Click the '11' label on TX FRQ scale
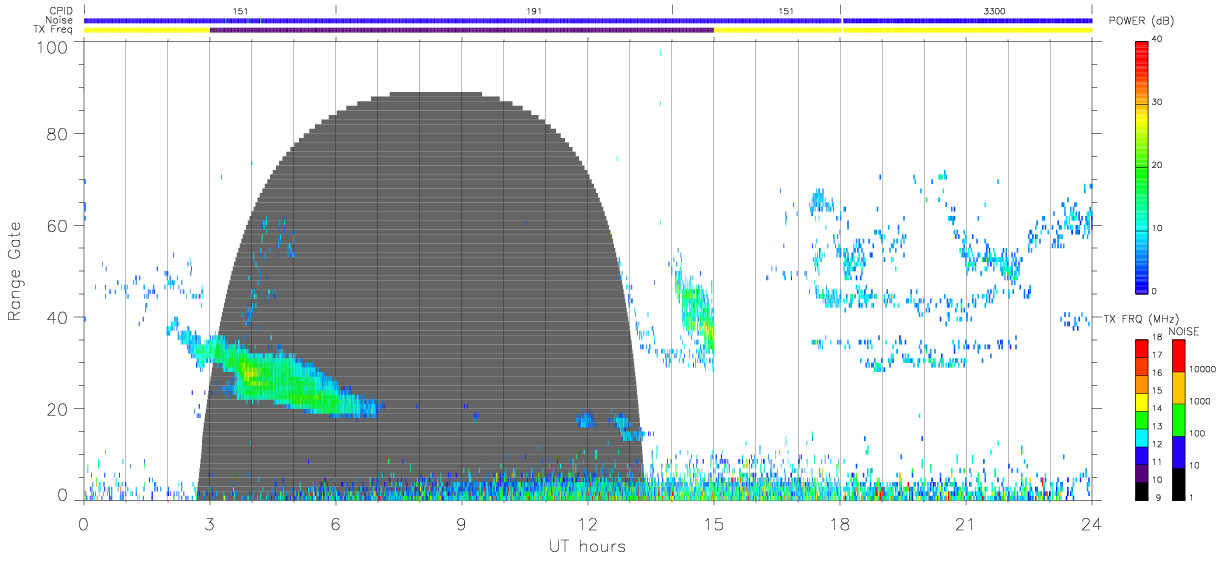1228x567 pixels. point(1158,462)
